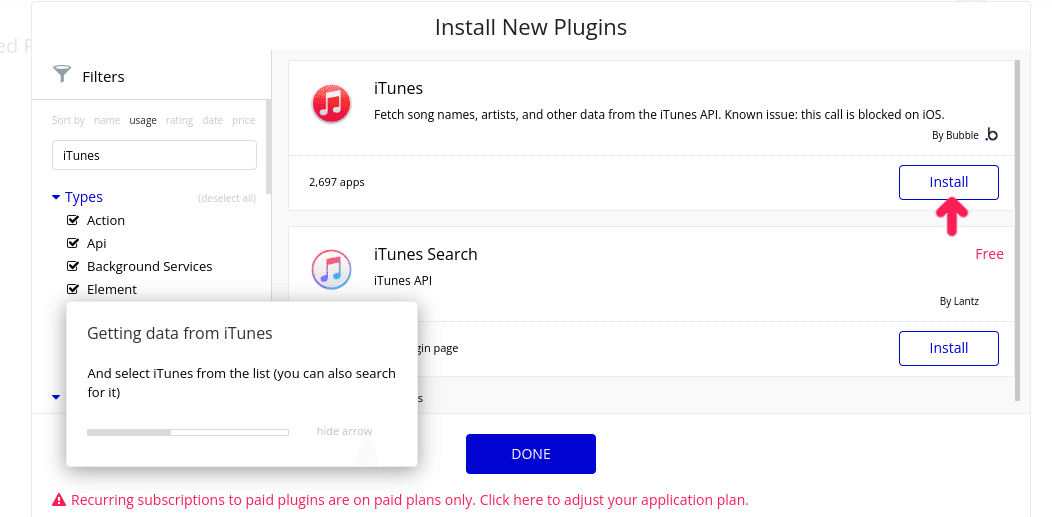Click the iTunes search input field
The height and width of the screenshot is (517, 1052).
(154, 155)
